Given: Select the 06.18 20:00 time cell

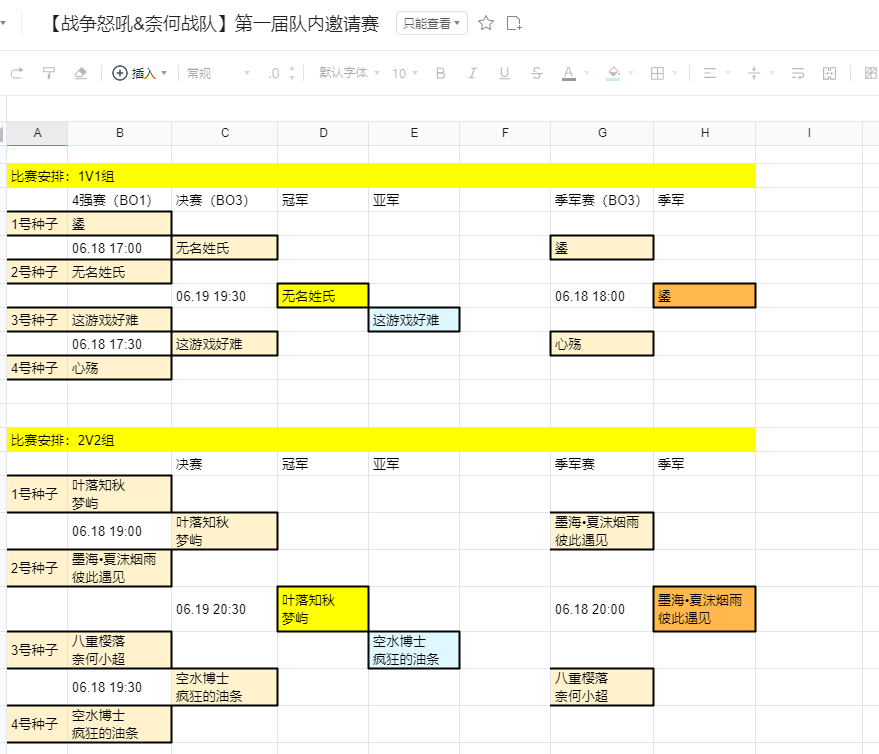Looking at the screenshot, I should point(602,609).
